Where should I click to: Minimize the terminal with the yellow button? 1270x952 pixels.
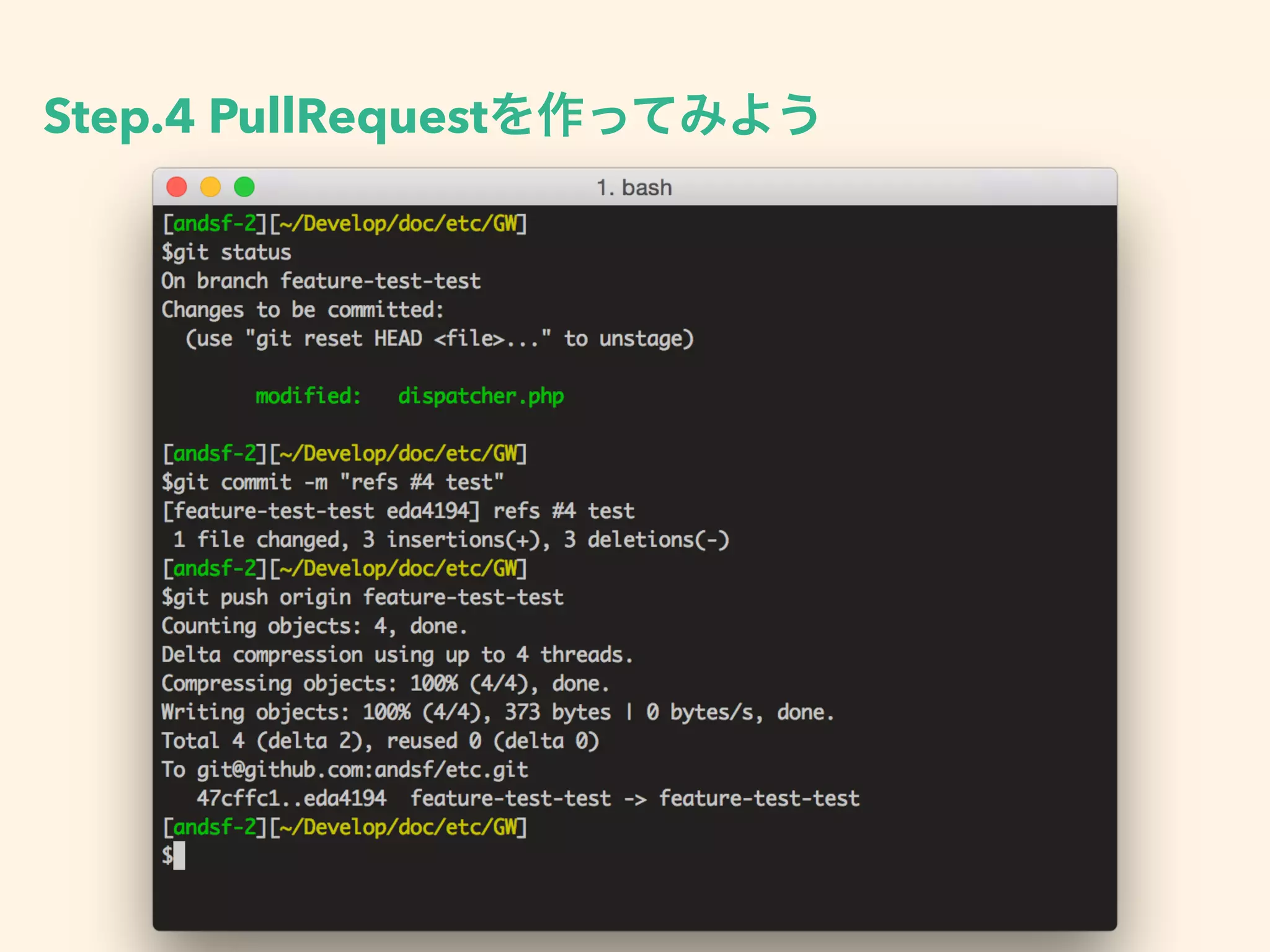coord(210,187)
